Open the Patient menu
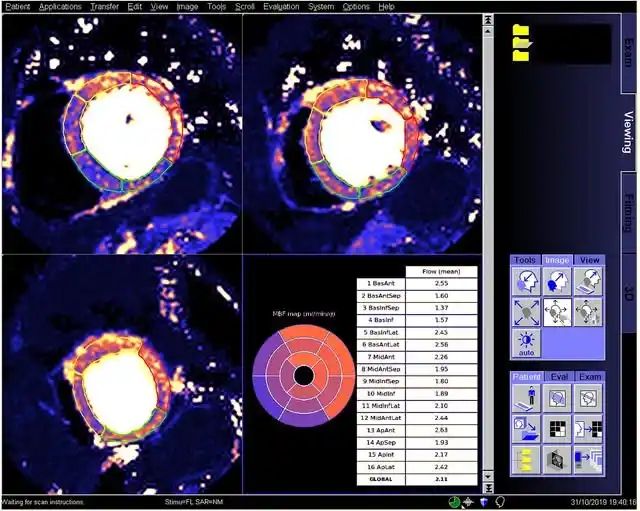Viewport: 640px width, 511px height. (x=18, y=7)
